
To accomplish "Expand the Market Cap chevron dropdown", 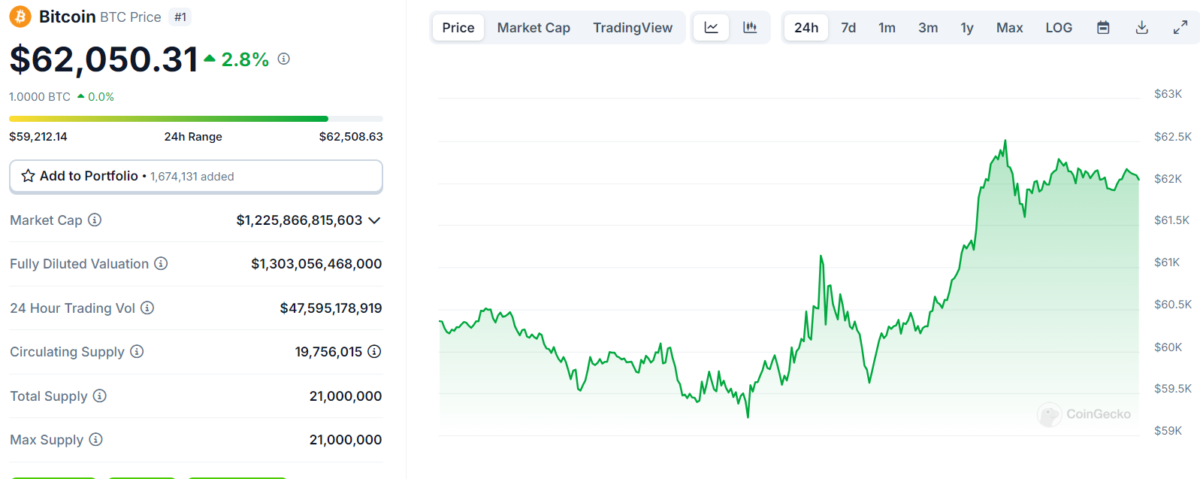I will tap(375, 220).
